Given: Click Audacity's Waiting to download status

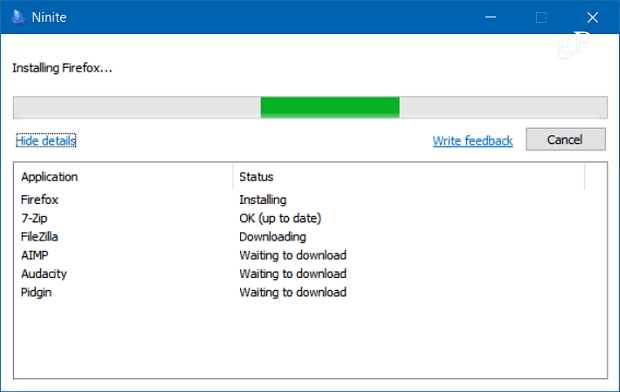Looking at the screenshot, I should pyautogui.click(x=293, y=274).
